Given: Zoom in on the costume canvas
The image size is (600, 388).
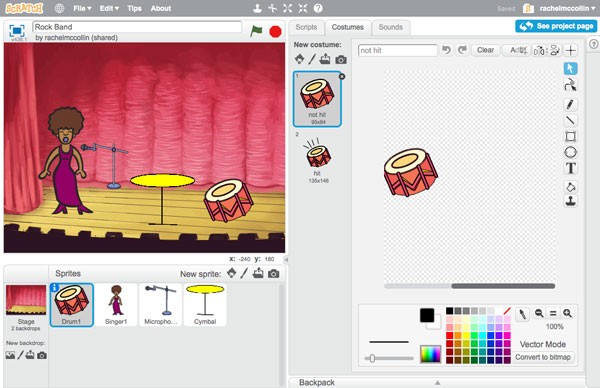Looking at the screenshot, I should (x=567, y=313).
